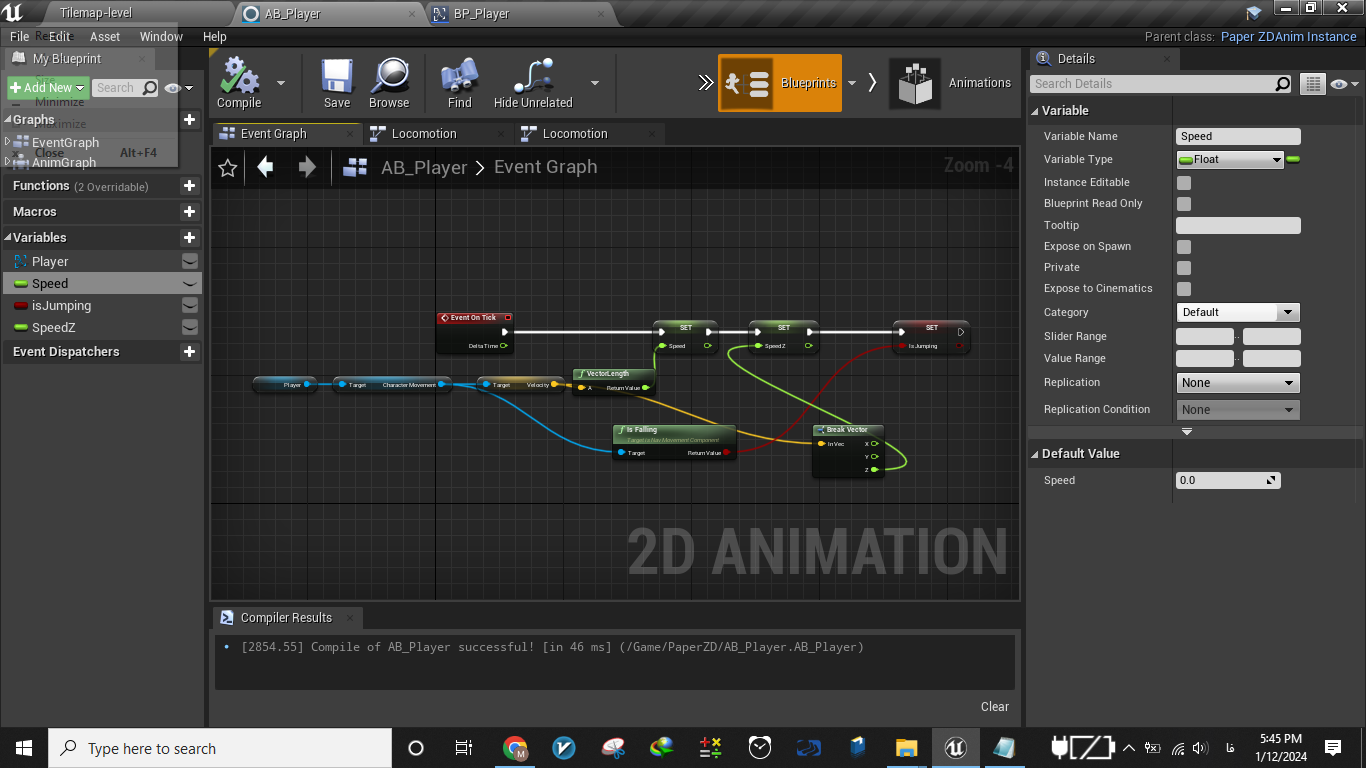1366x768 pixels.
Task: Enable the Instance Editable checkbox
Action: 1184,183
